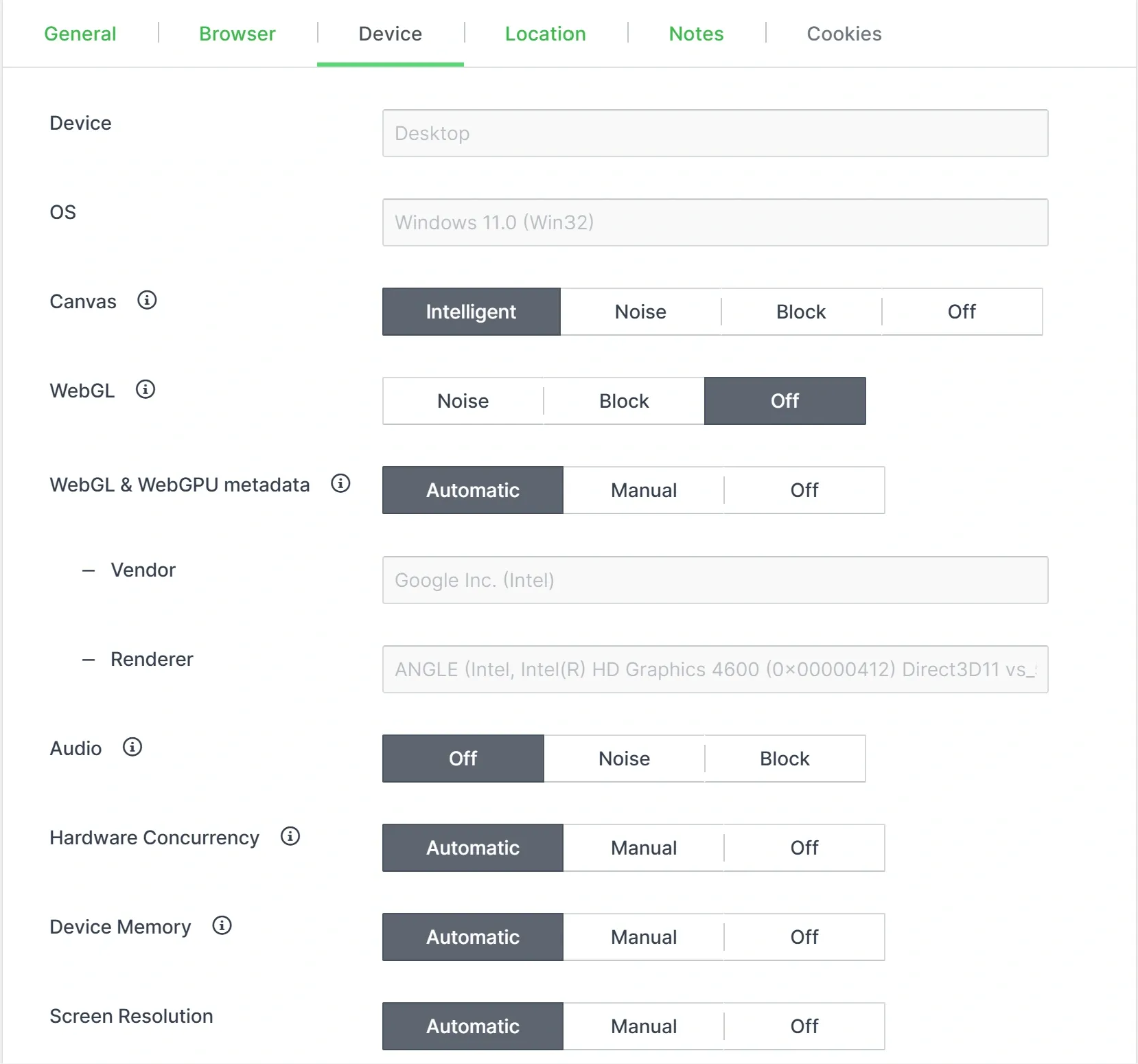The width and height of the screenshot is (1138, 1064).
Task: Click the Audio info icon
Action: pos(132,748)
